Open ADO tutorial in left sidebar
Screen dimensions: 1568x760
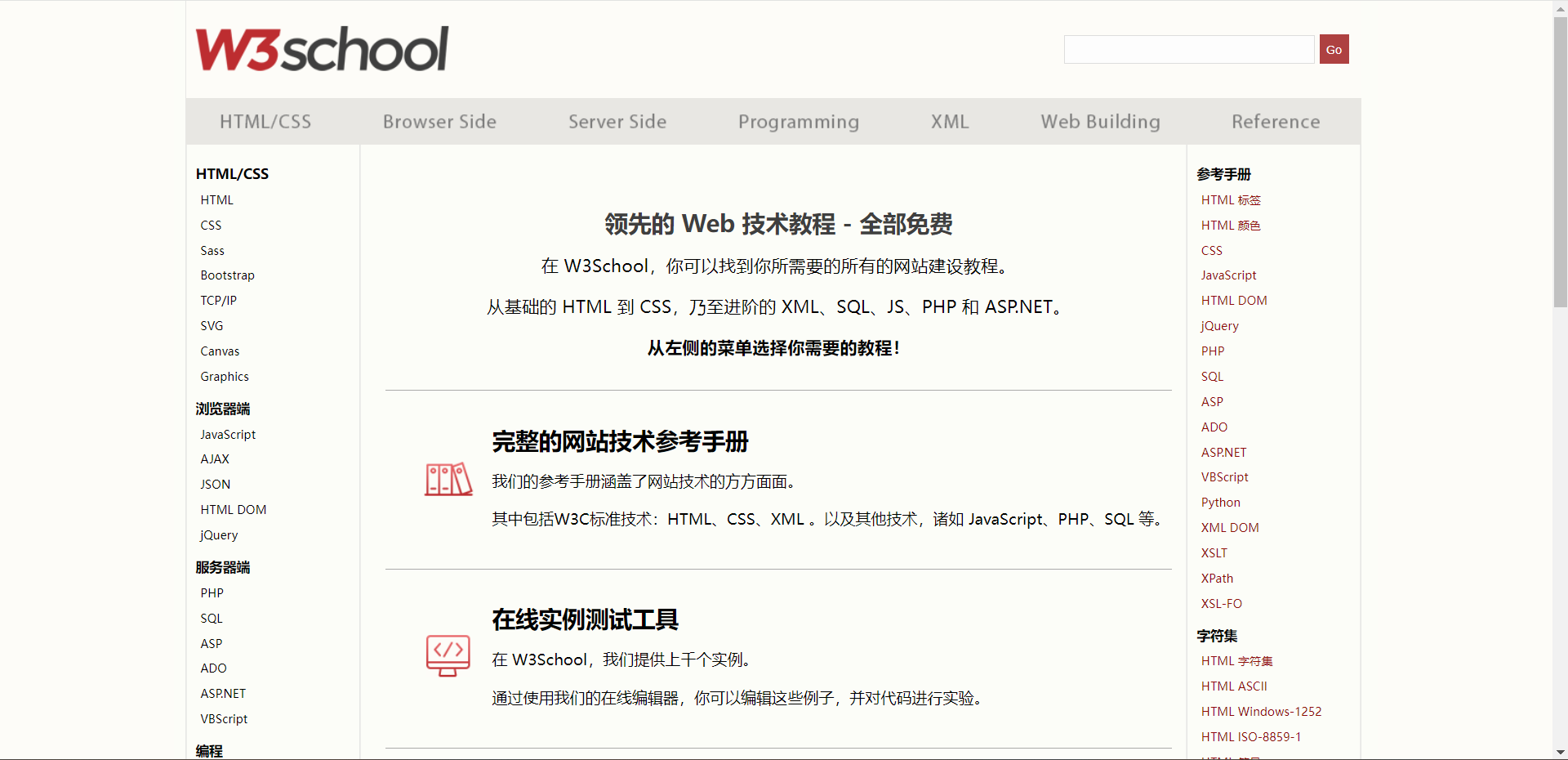(214, 668)
